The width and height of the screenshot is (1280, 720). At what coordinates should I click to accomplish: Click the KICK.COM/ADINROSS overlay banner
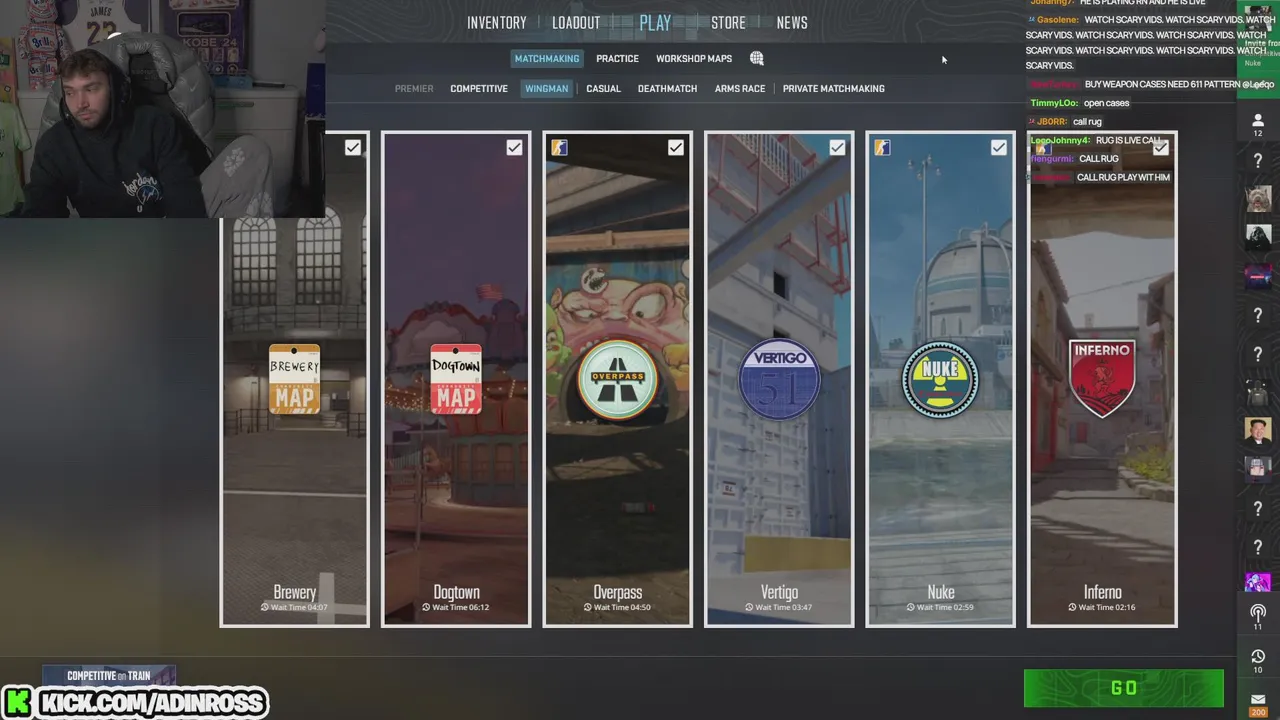135,703
